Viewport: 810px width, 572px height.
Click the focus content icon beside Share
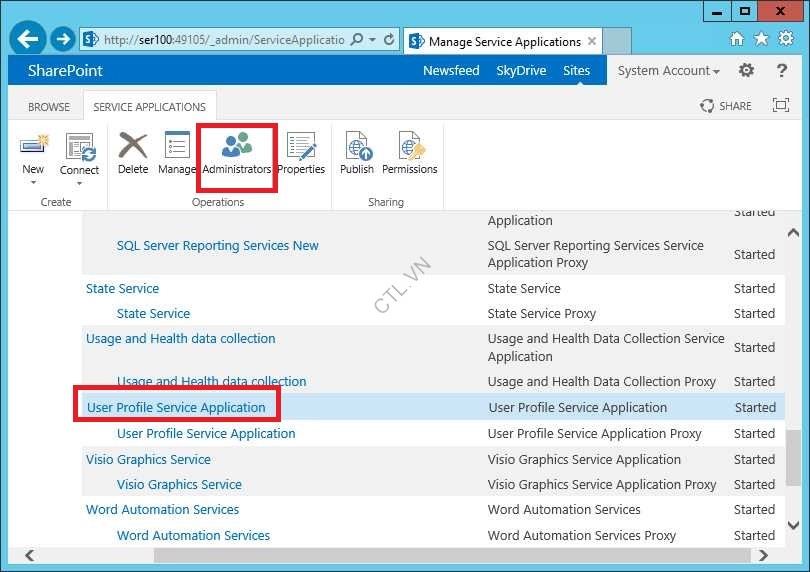click(x=781, y=106)
